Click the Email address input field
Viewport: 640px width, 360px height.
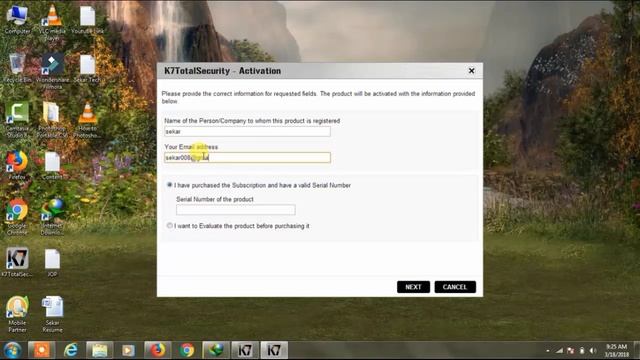pos(247,158)
